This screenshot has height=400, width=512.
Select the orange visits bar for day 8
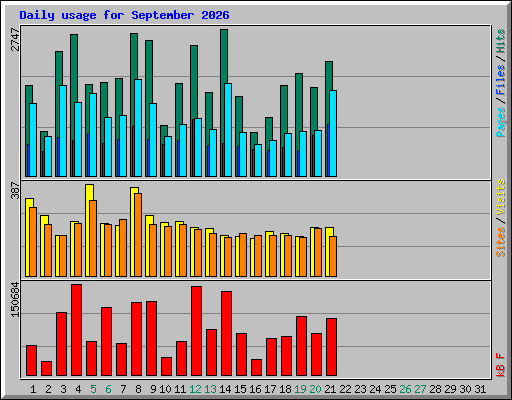[x=138, y=235]
